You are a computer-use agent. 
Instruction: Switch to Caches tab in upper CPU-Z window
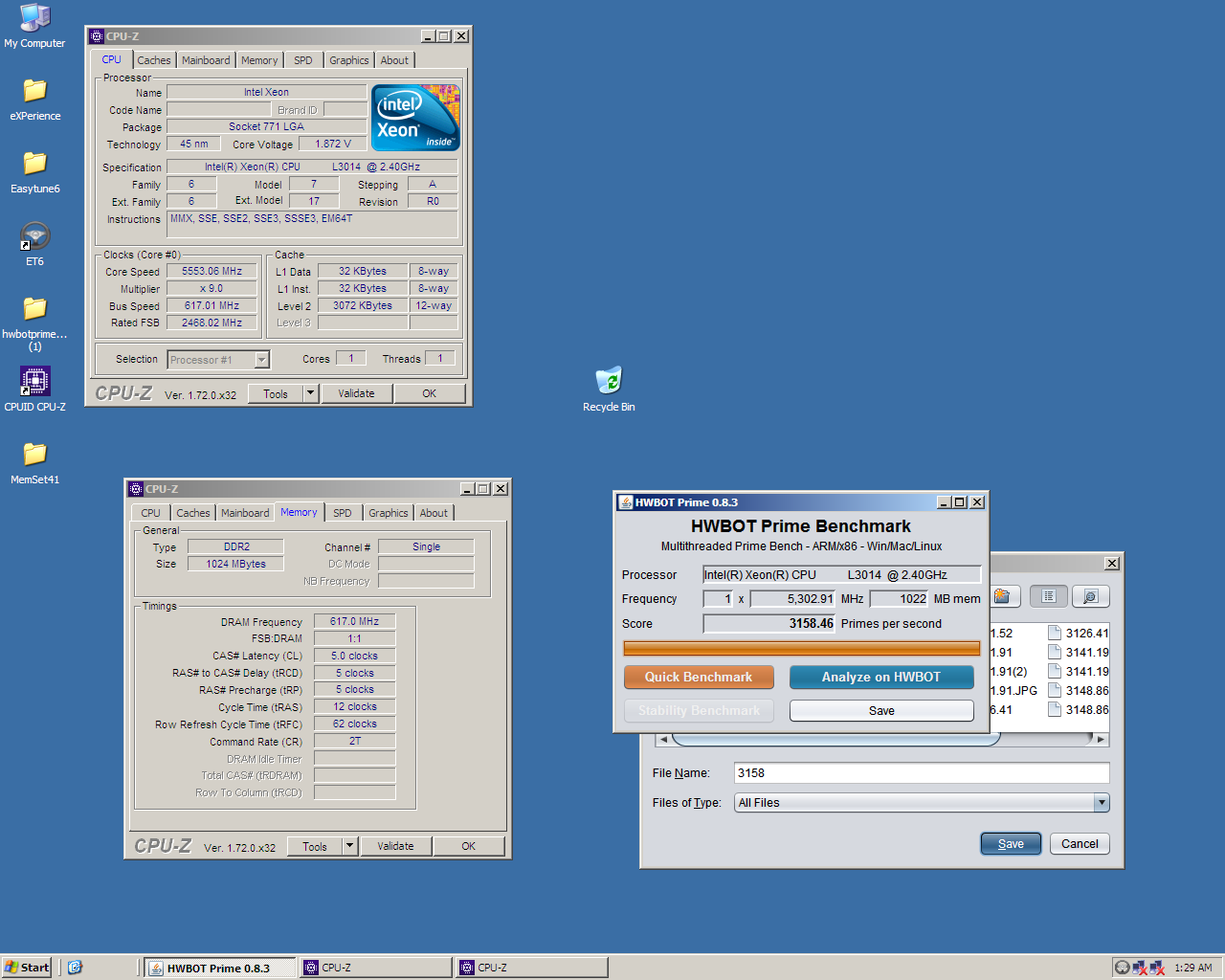153,60
